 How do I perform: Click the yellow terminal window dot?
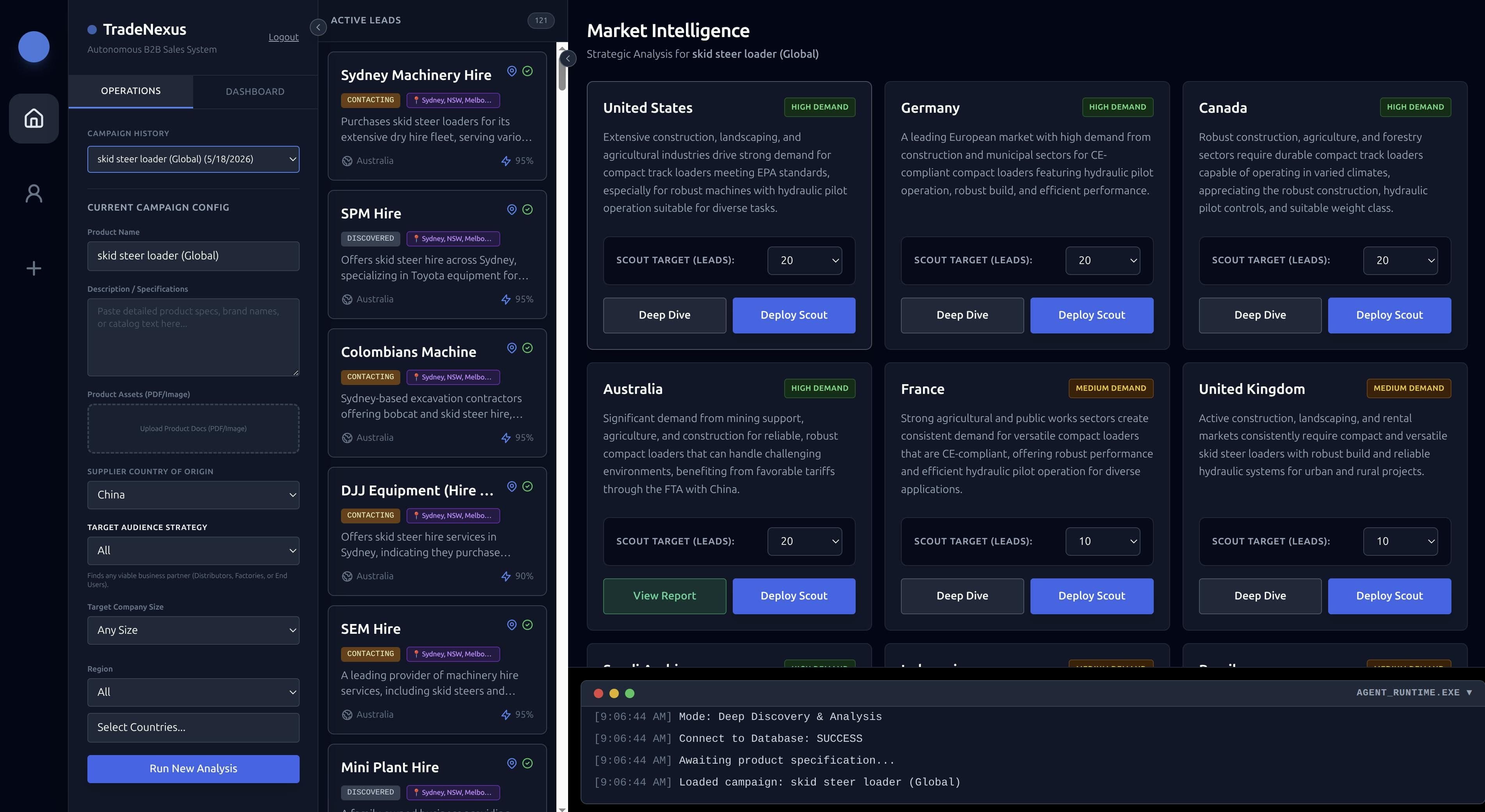tap(614, 693)
